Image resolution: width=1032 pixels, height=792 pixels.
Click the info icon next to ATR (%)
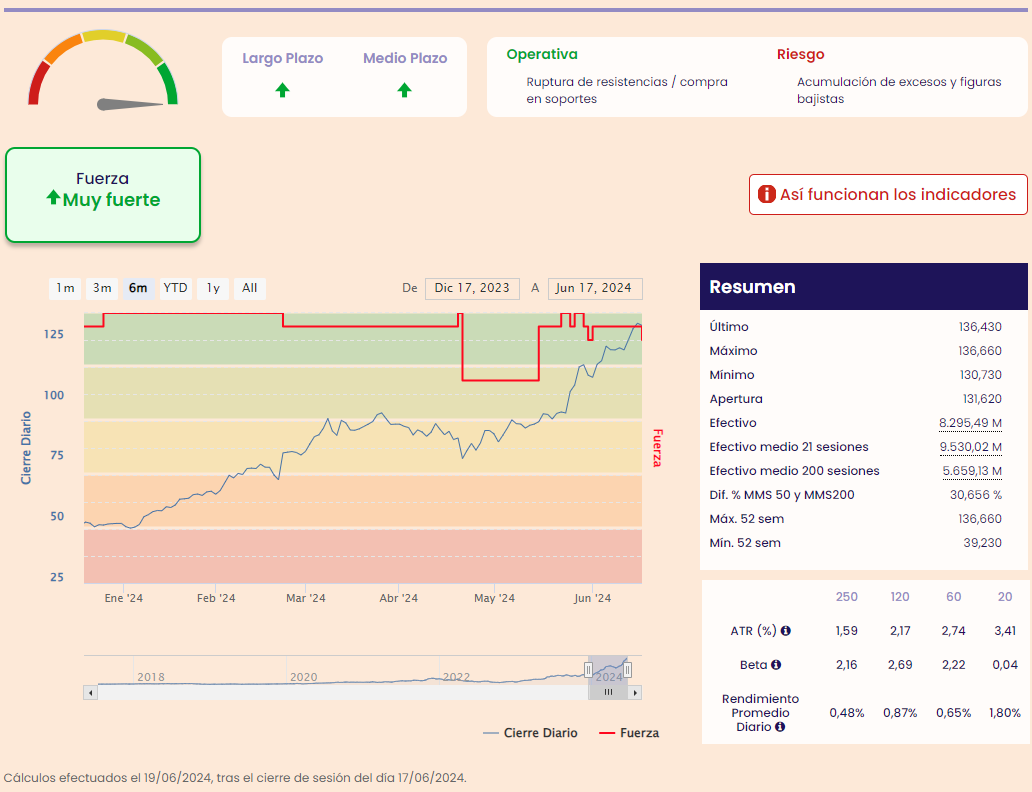785,631
